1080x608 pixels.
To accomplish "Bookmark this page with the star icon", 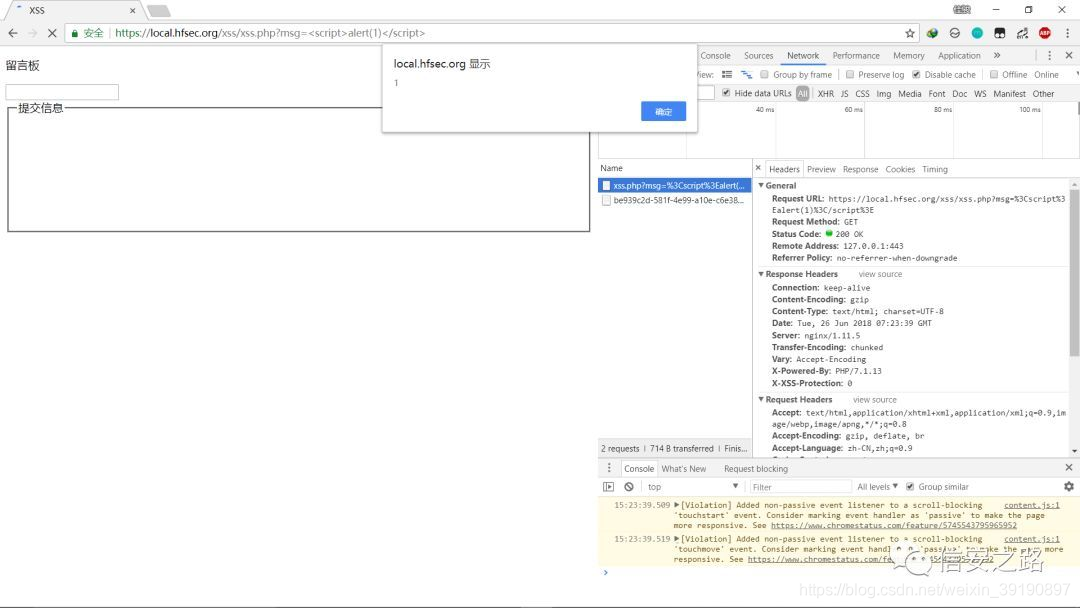I will [x=910, y=33].
